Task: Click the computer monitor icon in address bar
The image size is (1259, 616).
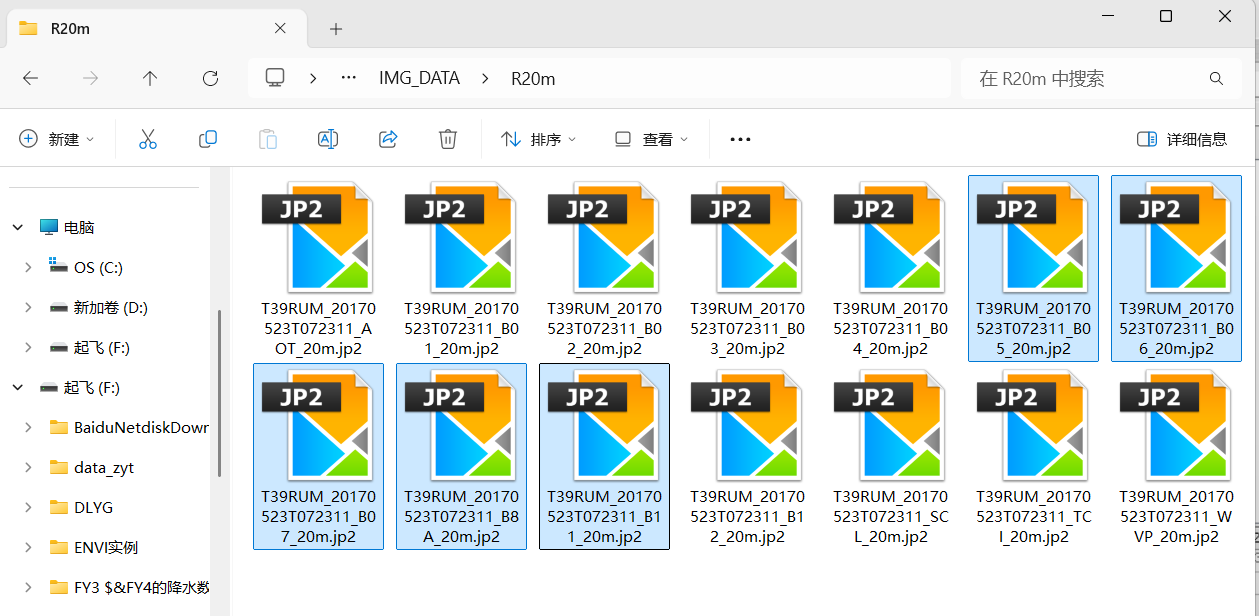Action: coord(275,78)
